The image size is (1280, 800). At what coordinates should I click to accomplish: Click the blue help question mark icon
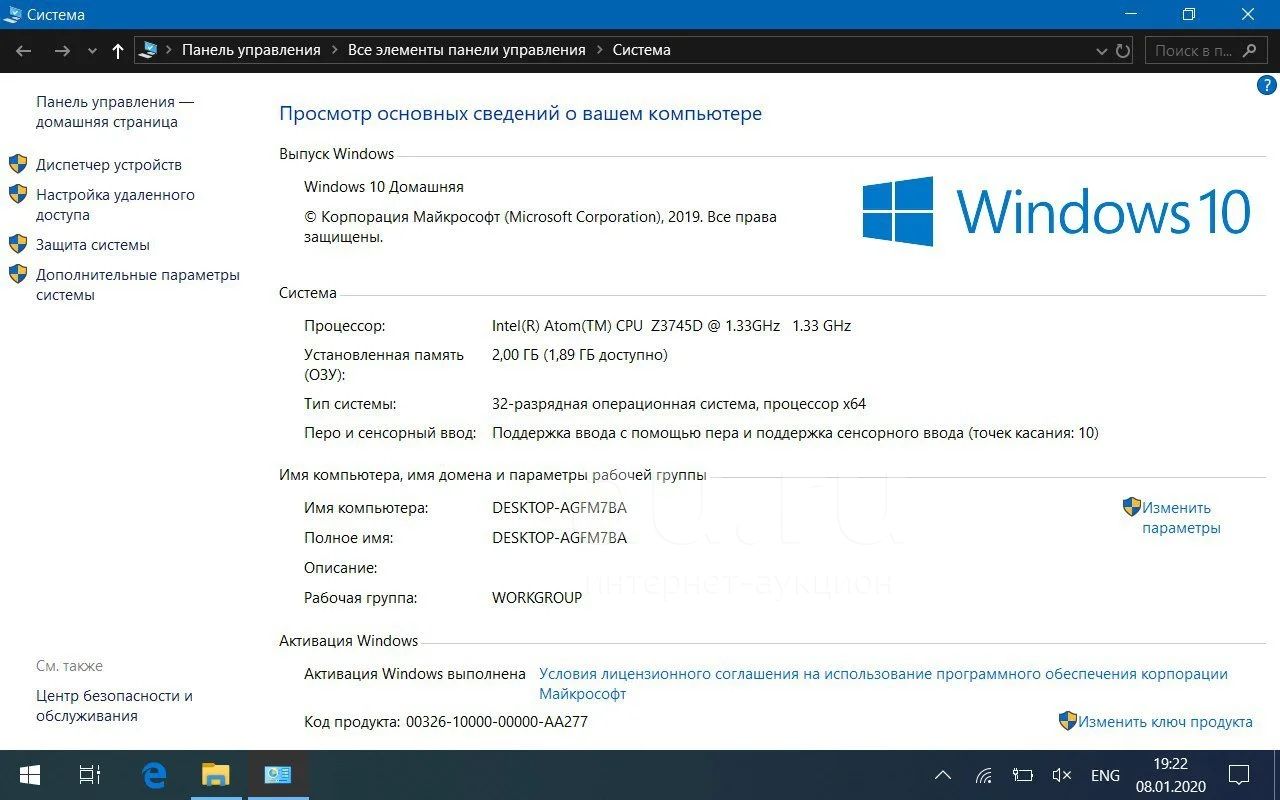(1265, 86)
